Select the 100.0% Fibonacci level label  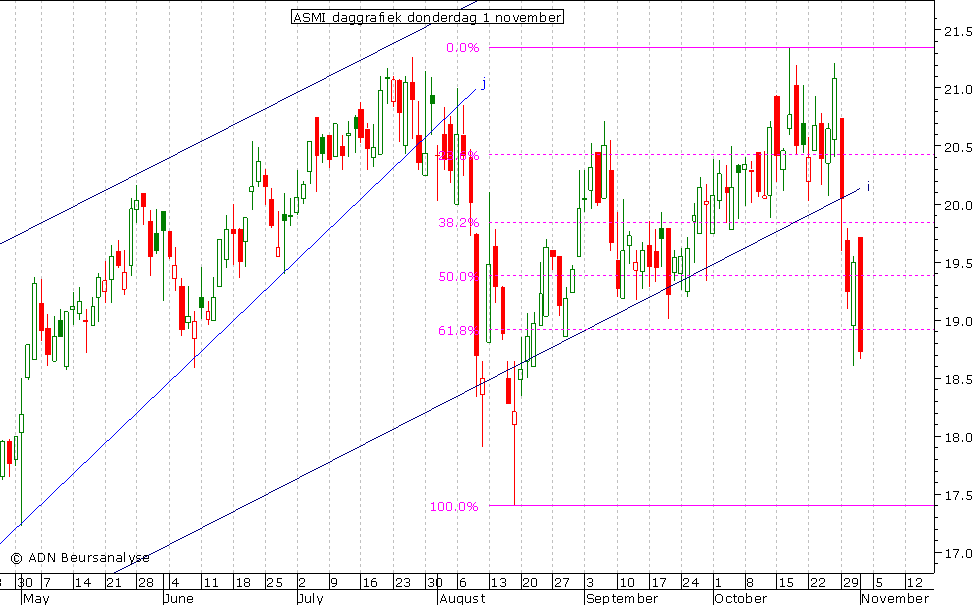coord(454,507)
